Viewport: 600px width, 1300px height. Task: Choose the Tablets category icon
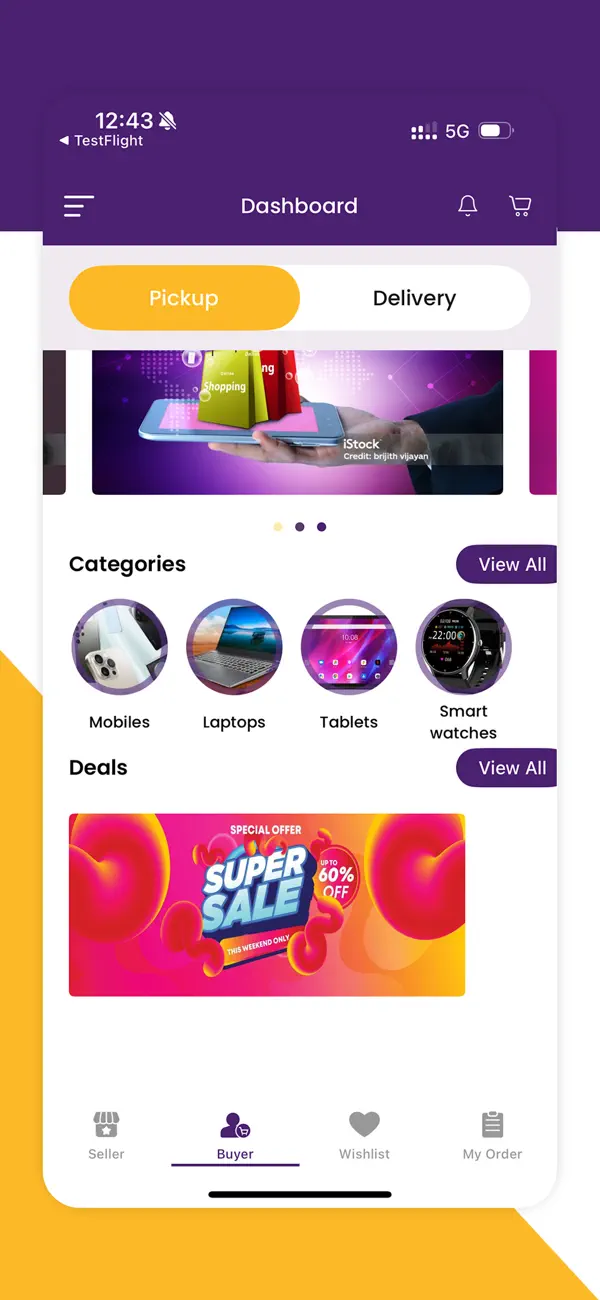point(349,647)
